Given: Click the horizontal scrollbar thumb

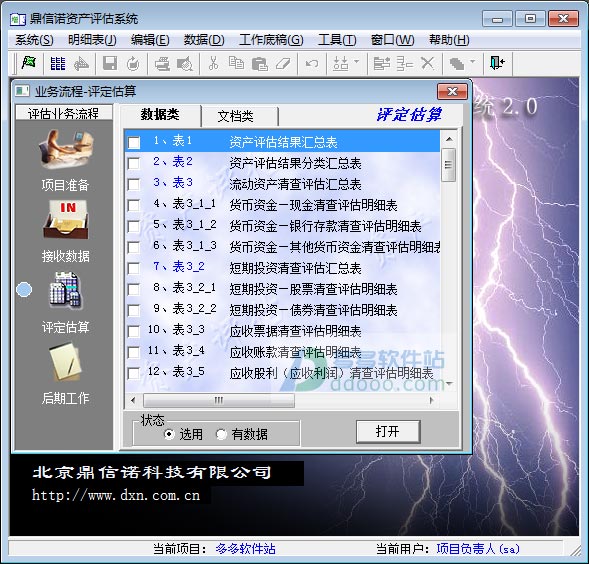Looking at the screenshot, I should [x=219, y=401].
